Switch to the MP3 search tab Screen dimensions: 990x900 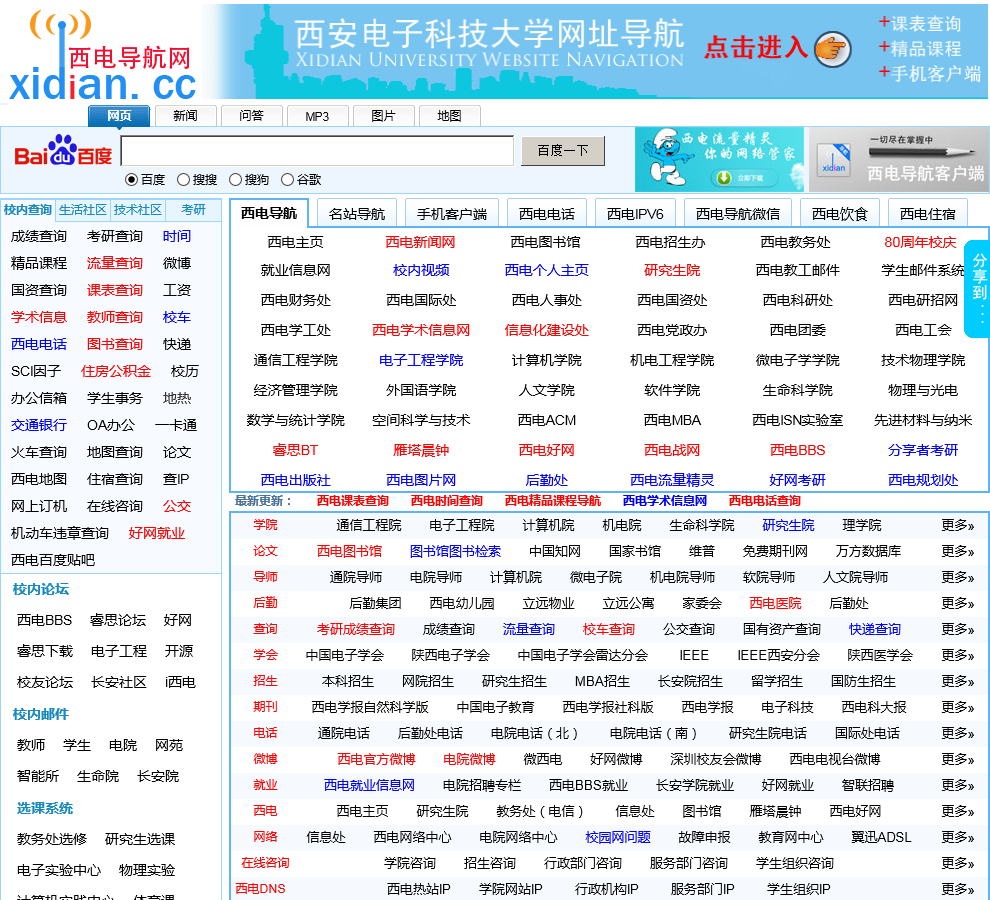[317, 116]
